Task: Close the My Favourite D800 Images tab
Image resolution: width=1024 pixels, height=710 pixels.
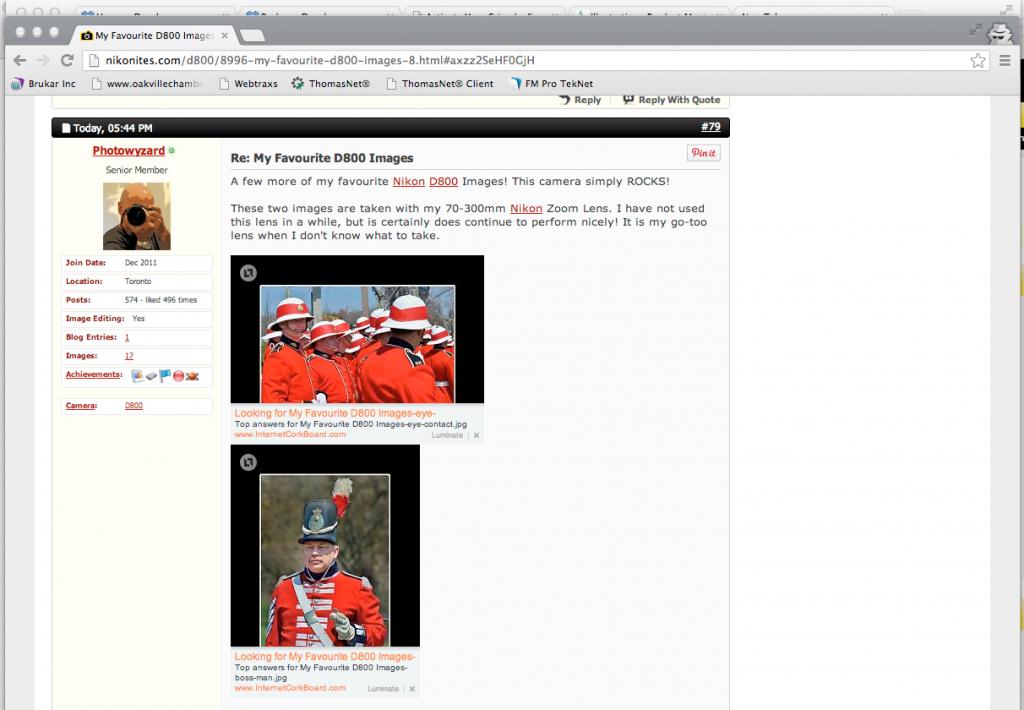Action: point(225,35)
